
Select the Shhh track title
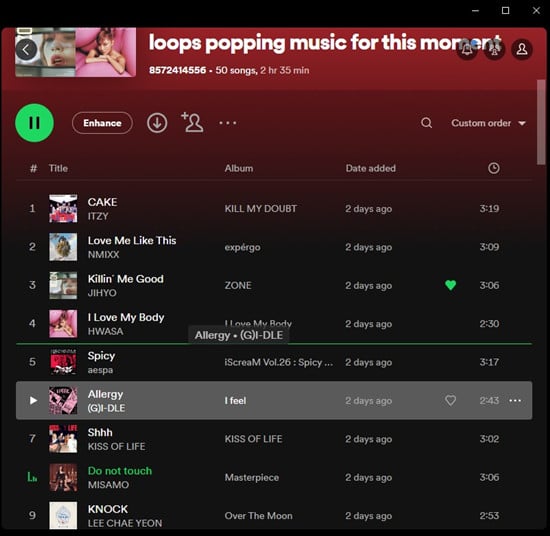tap(100, 433)
